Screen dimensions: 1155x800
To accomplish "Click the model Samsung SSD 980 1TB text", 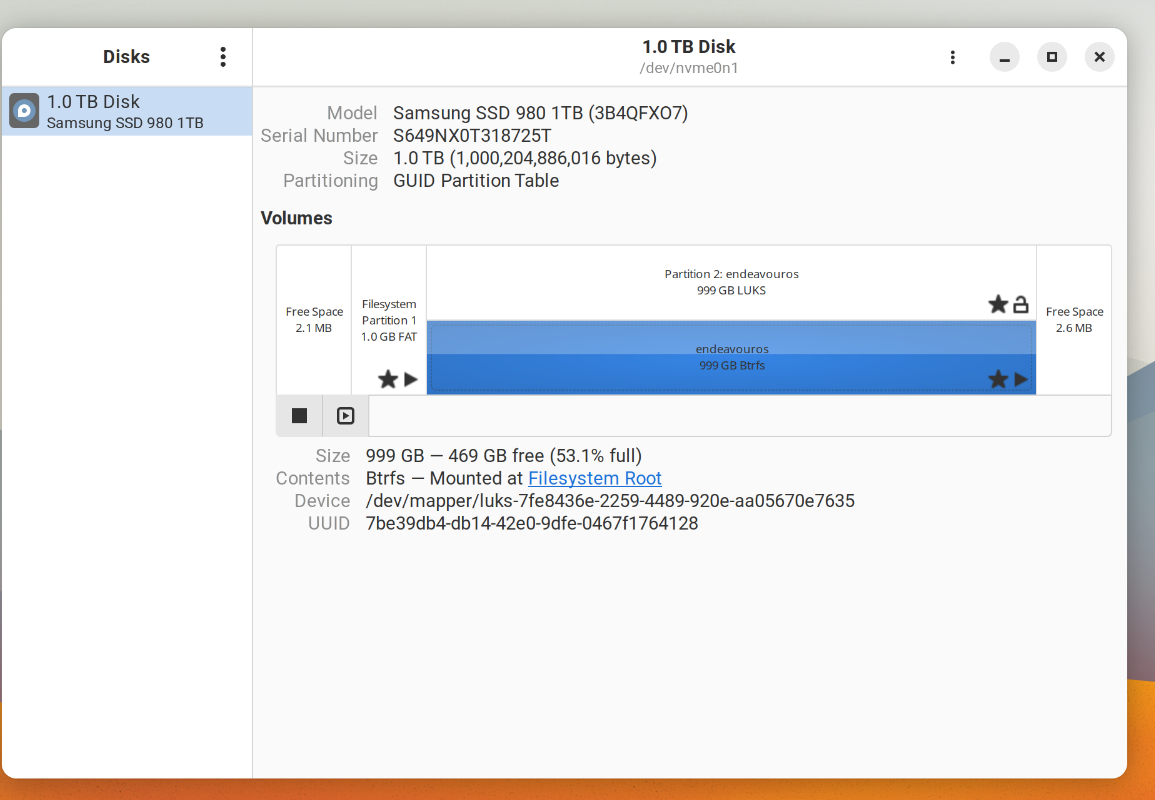I will coord(541,113).
